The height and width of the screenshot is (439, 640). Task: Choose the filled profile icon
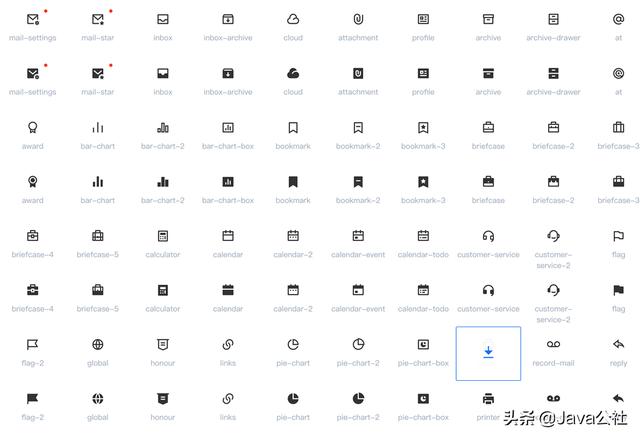tap(423, 73)
